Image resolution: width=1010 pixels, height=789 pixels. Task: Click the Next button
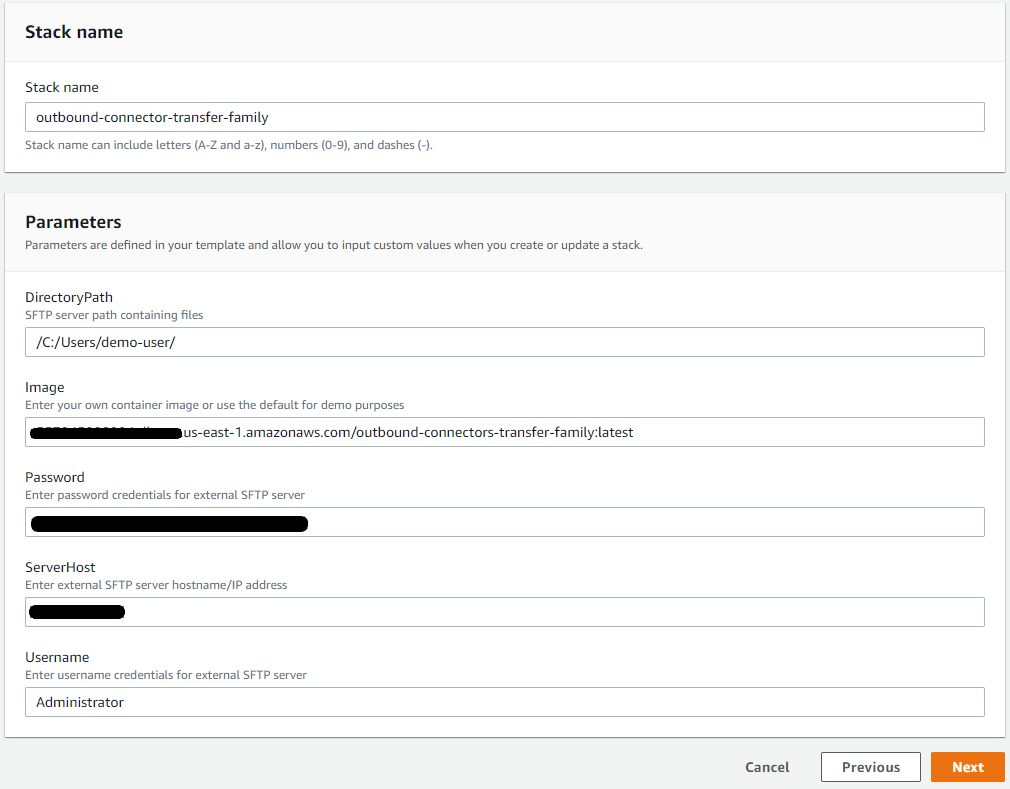point(967,767)
